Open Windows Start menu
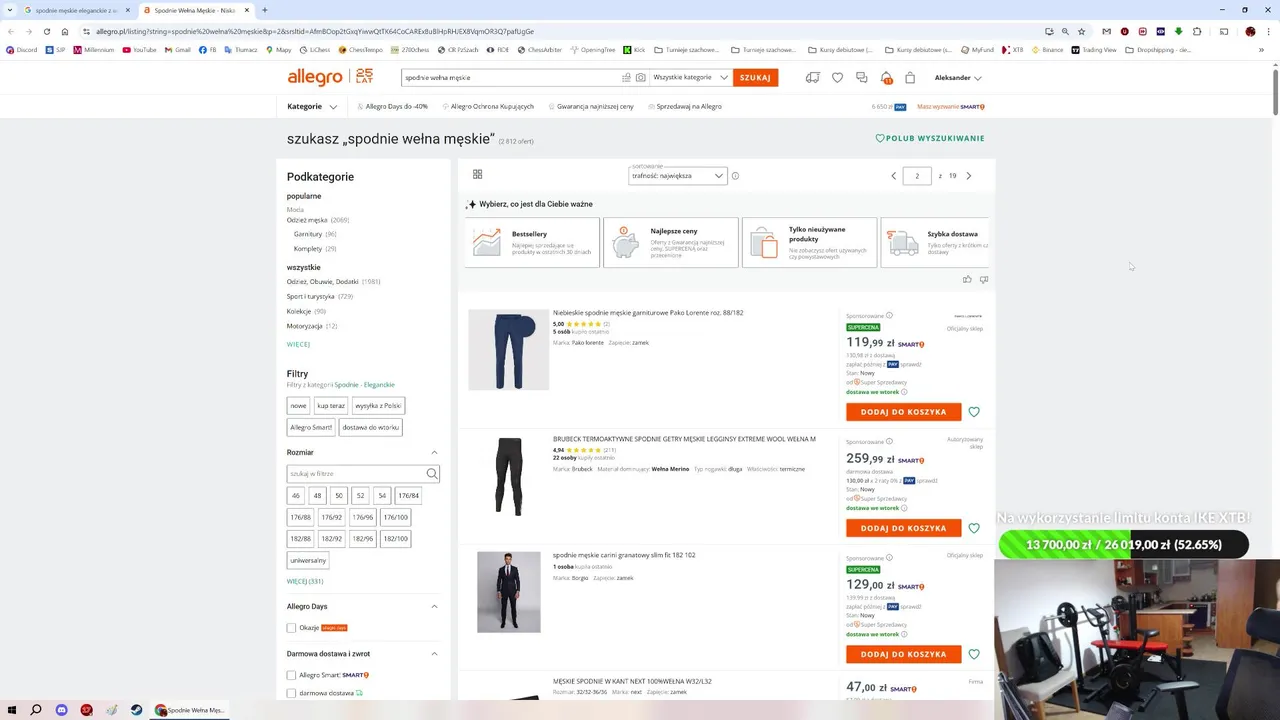This screenshot has width=1280, height=720. (x=11, y=710)
